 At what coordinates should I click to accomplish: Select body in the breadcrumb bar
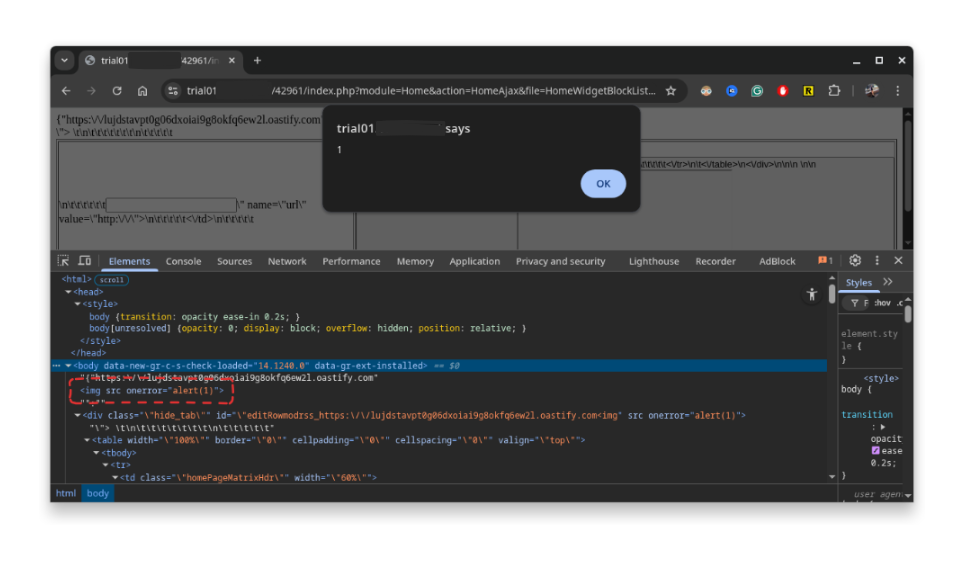[x=98, y=493]
